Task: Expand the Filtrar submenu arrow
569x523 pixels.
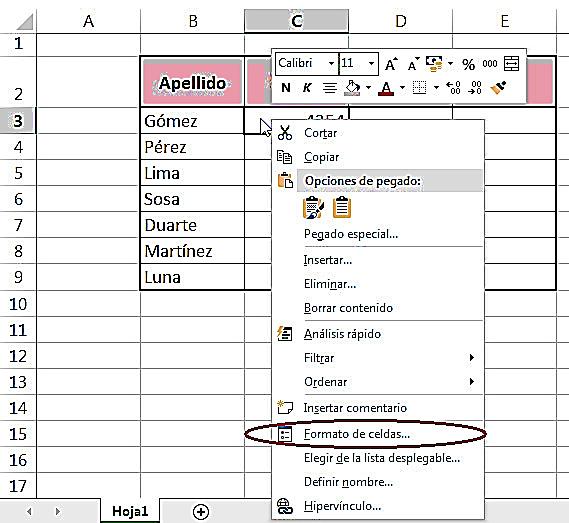Action: pyautogui.click(x=471, y=357)
